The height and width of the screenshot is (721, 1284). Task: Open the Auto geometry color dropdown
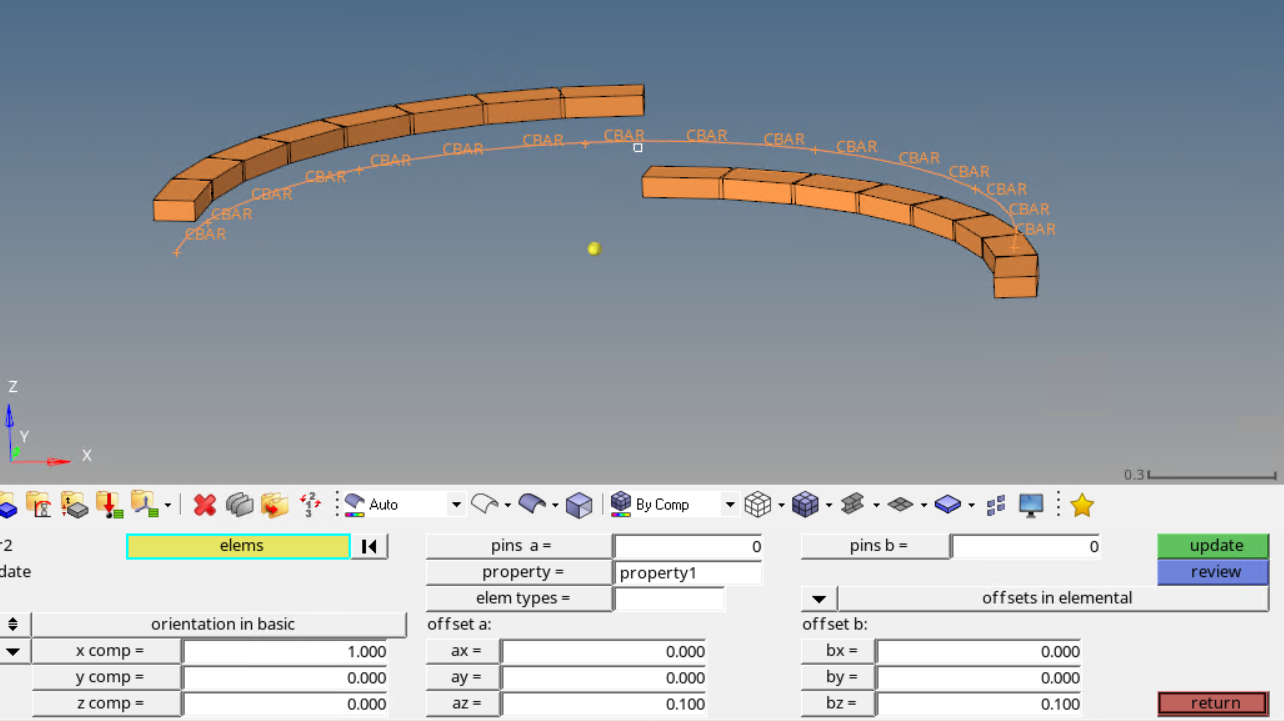pyautogui.click(x=456, y=505)
